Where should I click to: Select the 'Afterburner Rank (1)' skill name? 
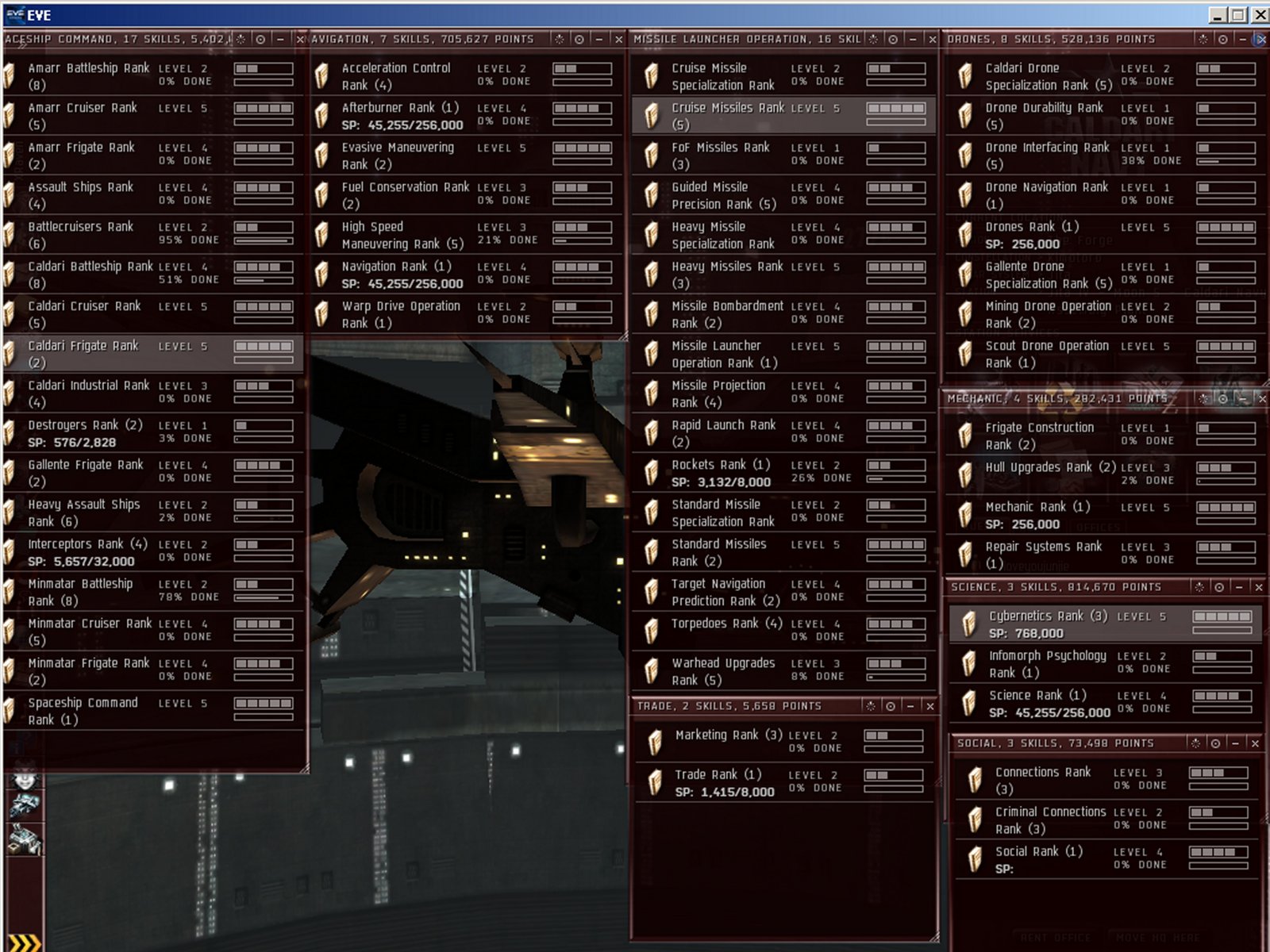click(400, 108)
